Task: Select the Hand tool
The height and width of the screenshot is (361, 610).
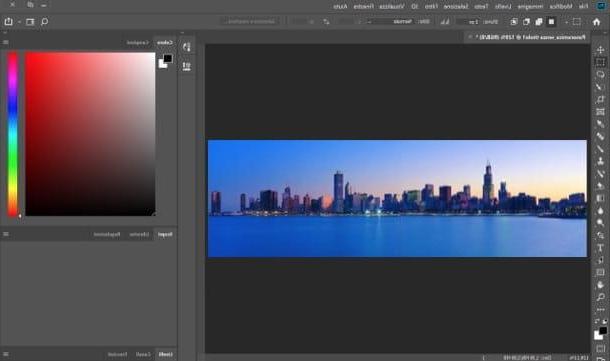Action: pyautogui.click(x=600, y=285)
